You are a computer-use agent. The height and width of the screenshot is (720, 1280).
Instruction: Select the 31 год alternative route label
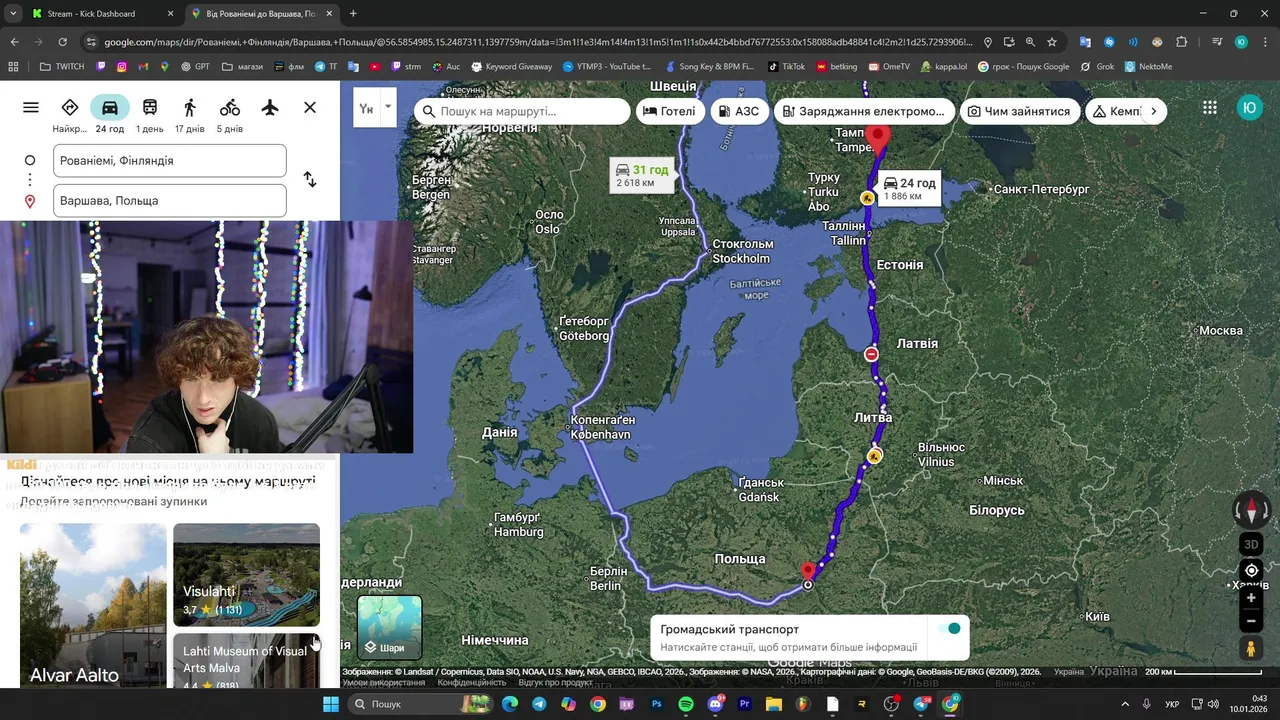(x=643, y=176)
